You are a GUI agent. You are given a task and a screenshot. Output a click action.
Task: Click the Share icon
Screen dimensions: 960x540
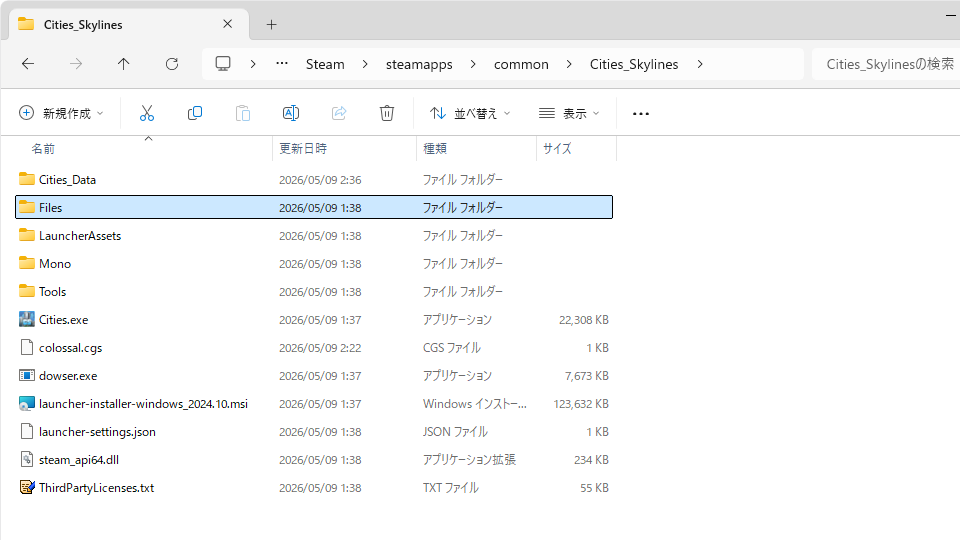point(339,113)
